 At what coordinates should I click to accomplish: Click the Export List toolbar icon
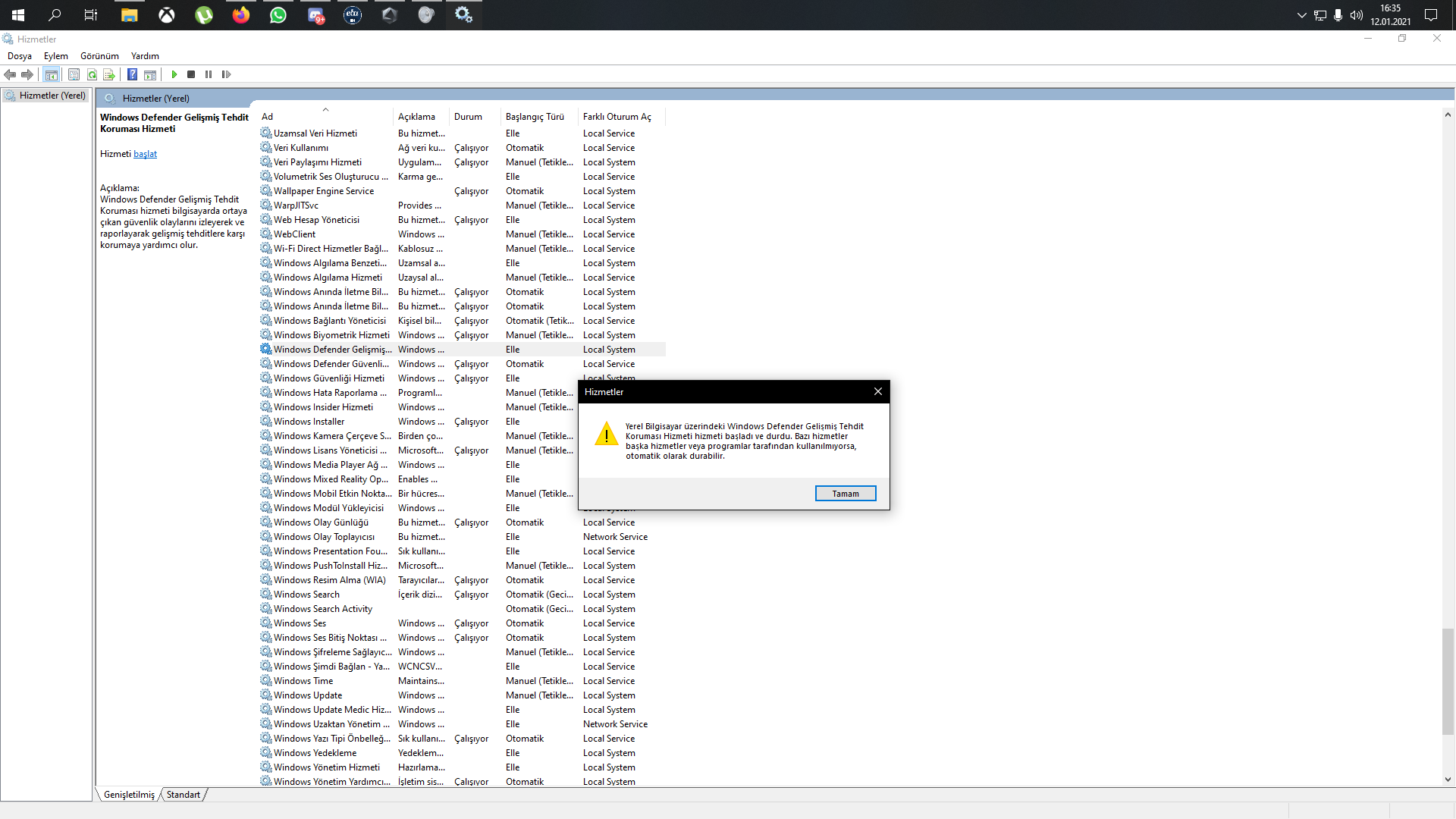pyautogui.click(x=109, y=74)
